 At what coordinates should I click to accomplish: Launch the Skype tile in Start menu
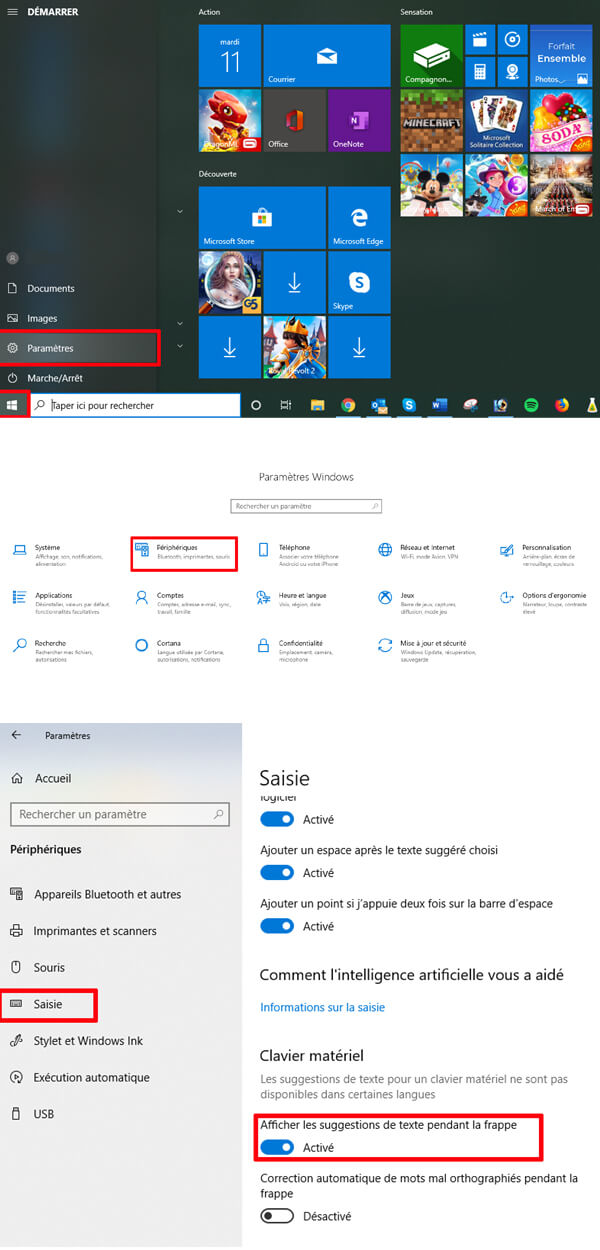pyautogui.click(x=359, y=282)
